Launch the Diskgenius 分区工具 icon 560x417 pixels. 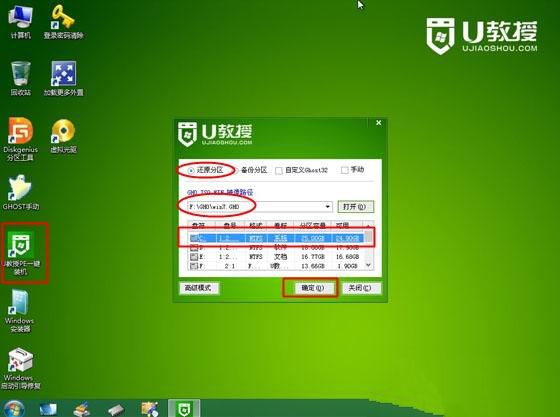20,139
